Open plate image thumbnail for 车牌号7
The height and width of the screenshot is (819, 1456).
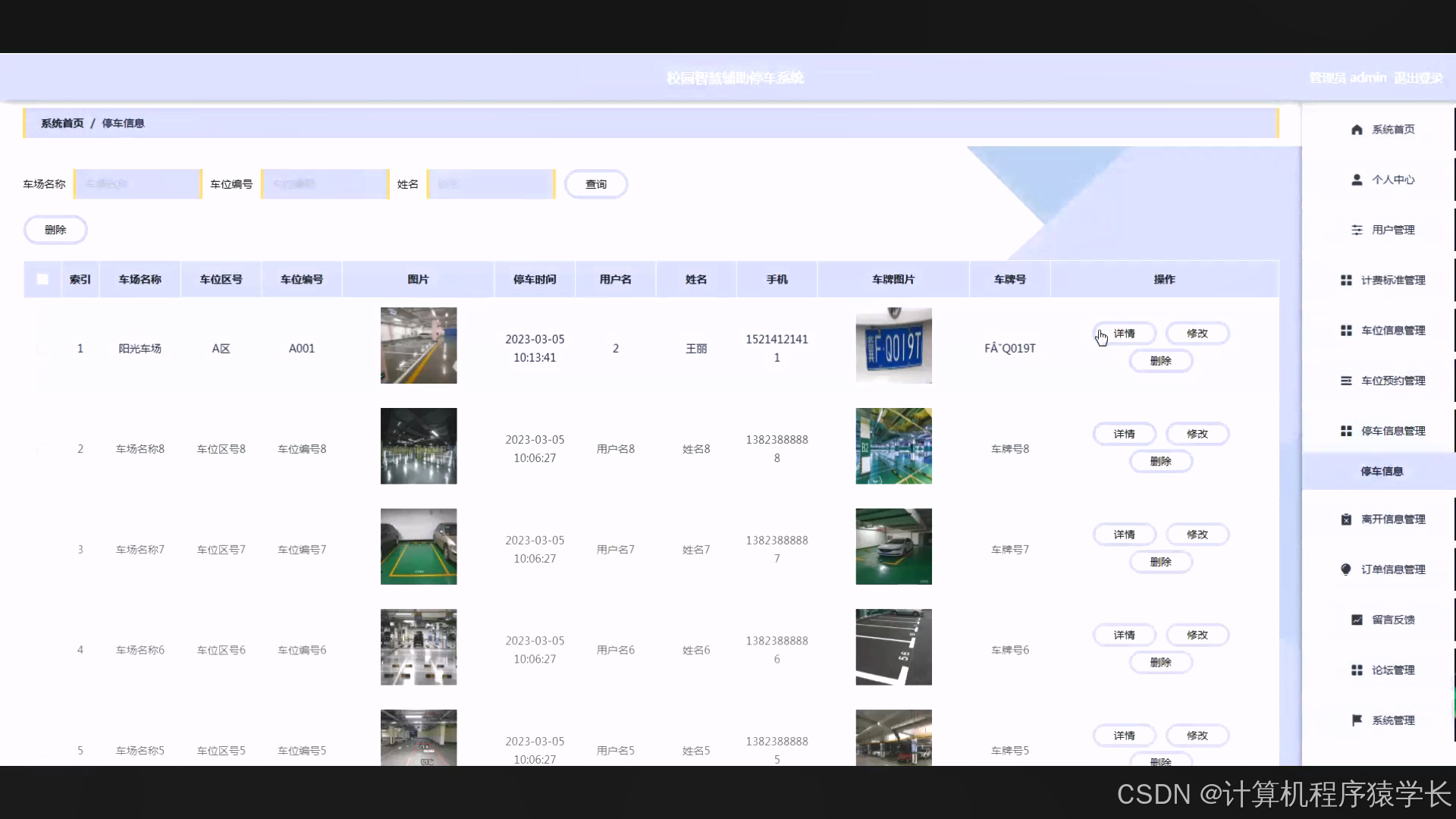point(893,546)
